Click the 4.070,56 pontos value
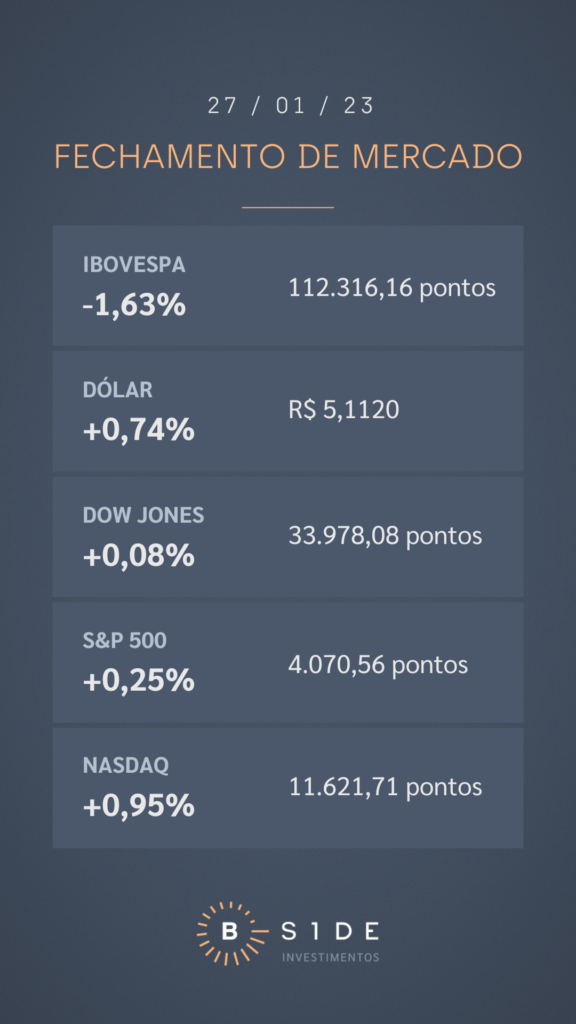 point(378,665)
